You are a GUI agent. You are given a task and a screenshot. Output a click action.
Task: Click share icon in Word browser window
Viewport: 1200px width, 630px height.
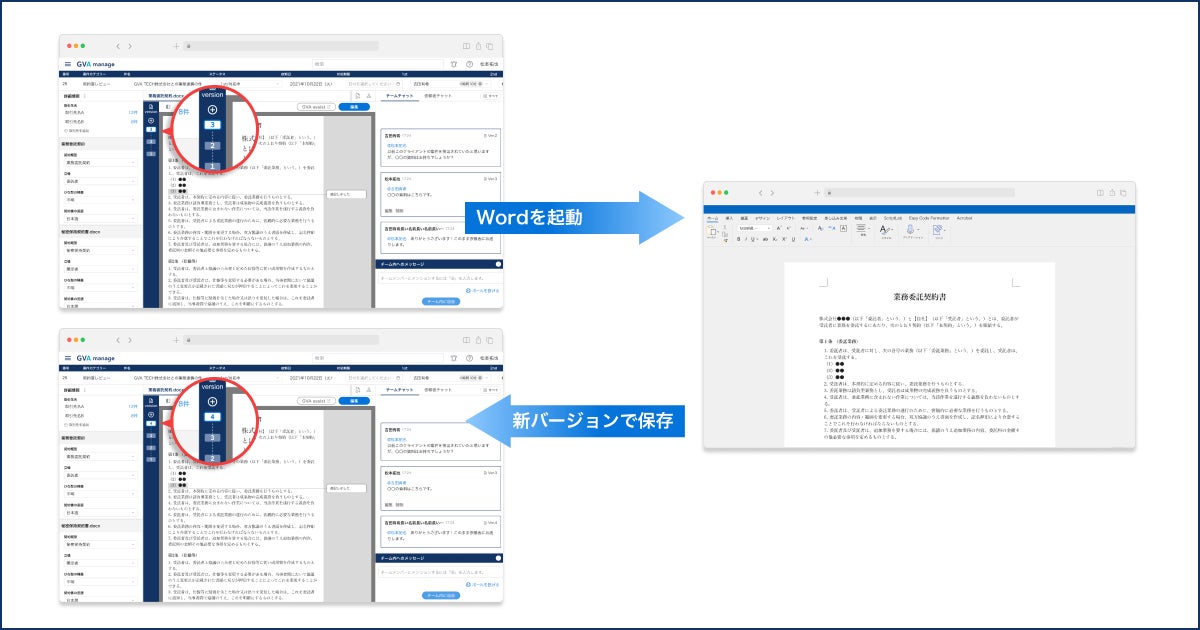1112,192
